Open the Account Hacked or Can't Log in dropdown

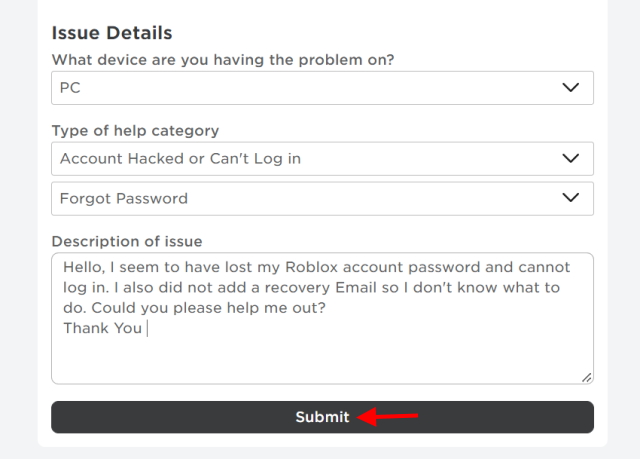tap(300, 158)
